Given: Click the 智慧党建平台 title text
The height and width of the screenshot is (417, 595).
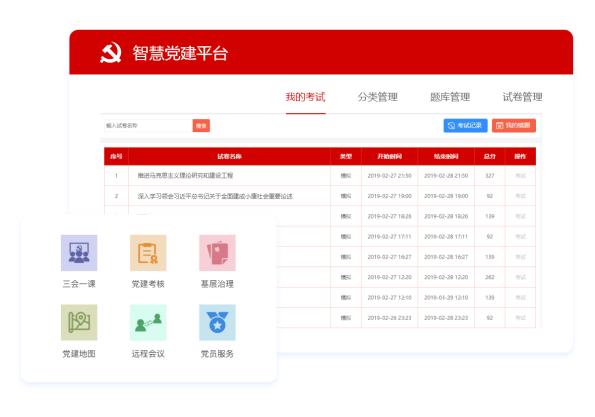Looking at the screenshot, I should 180,53.
